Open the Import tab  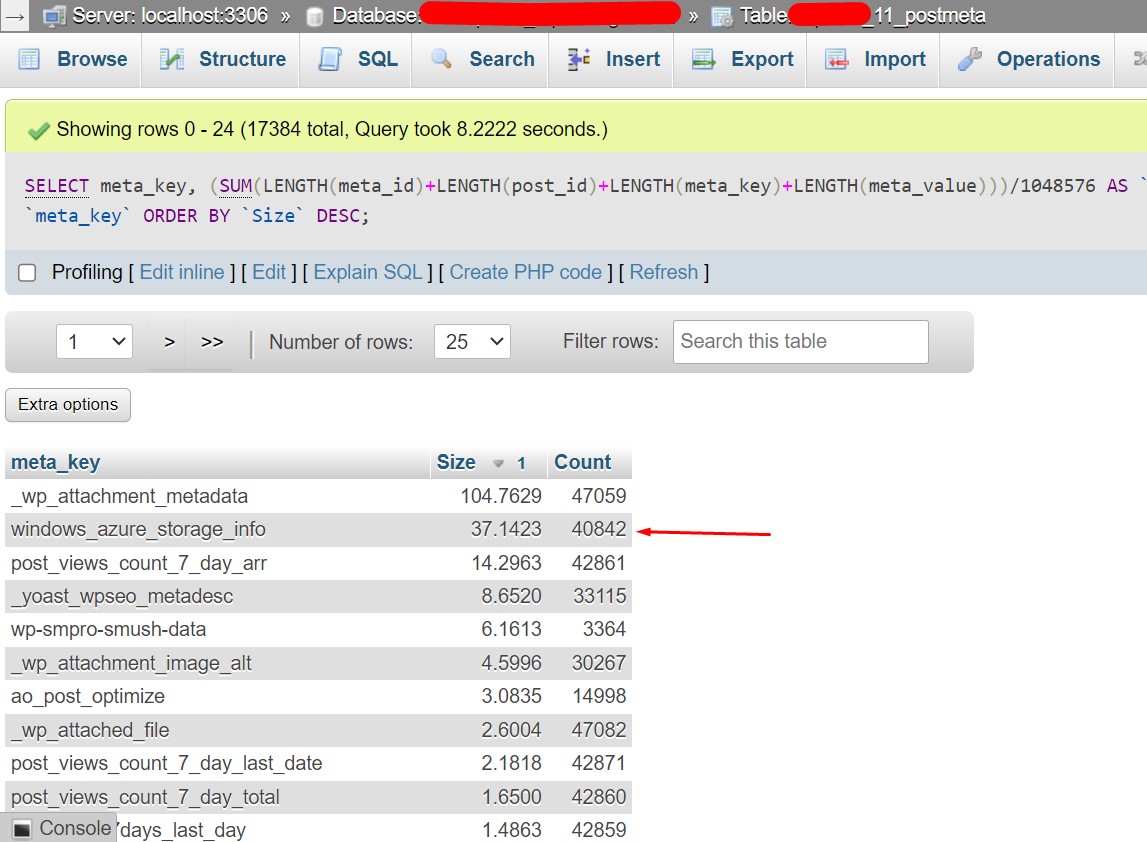(x=875, y=59)
